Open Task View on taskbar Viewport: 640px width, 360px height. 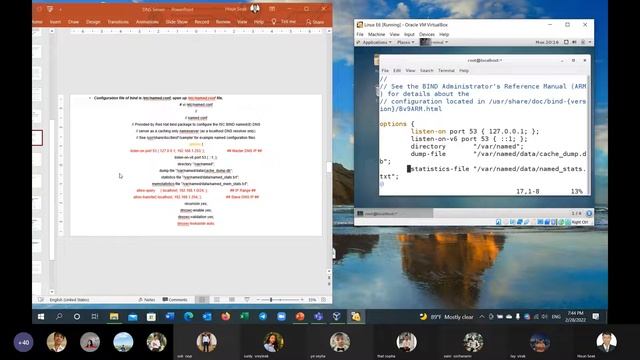tap(95, 317)
